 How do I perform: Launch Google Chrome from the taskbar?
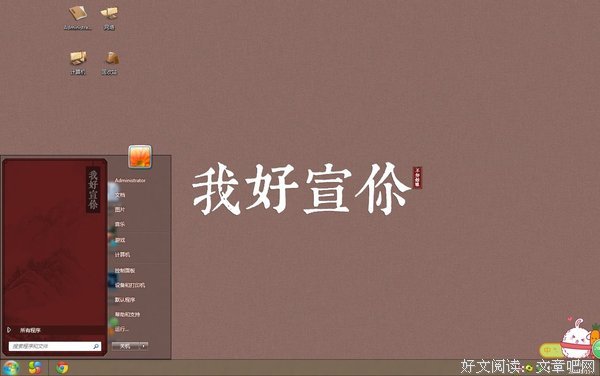(x=62, y=368)
